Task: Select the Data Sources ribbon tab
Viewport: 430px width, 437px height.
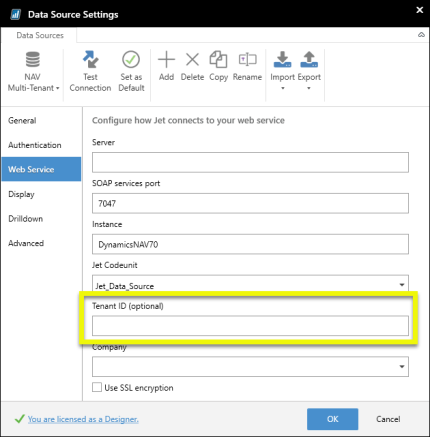Action: [x=40, y=35]
